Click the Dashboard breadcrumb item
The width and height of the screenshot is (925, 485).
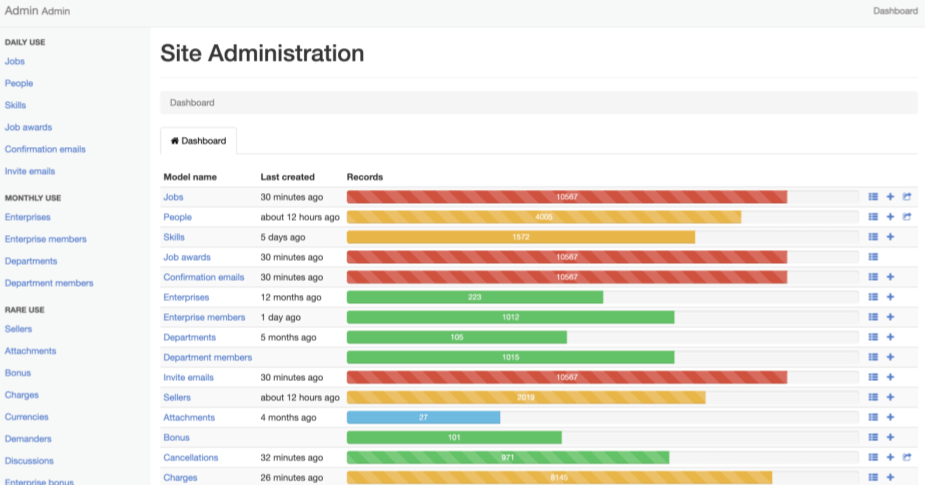pos(192,102)
